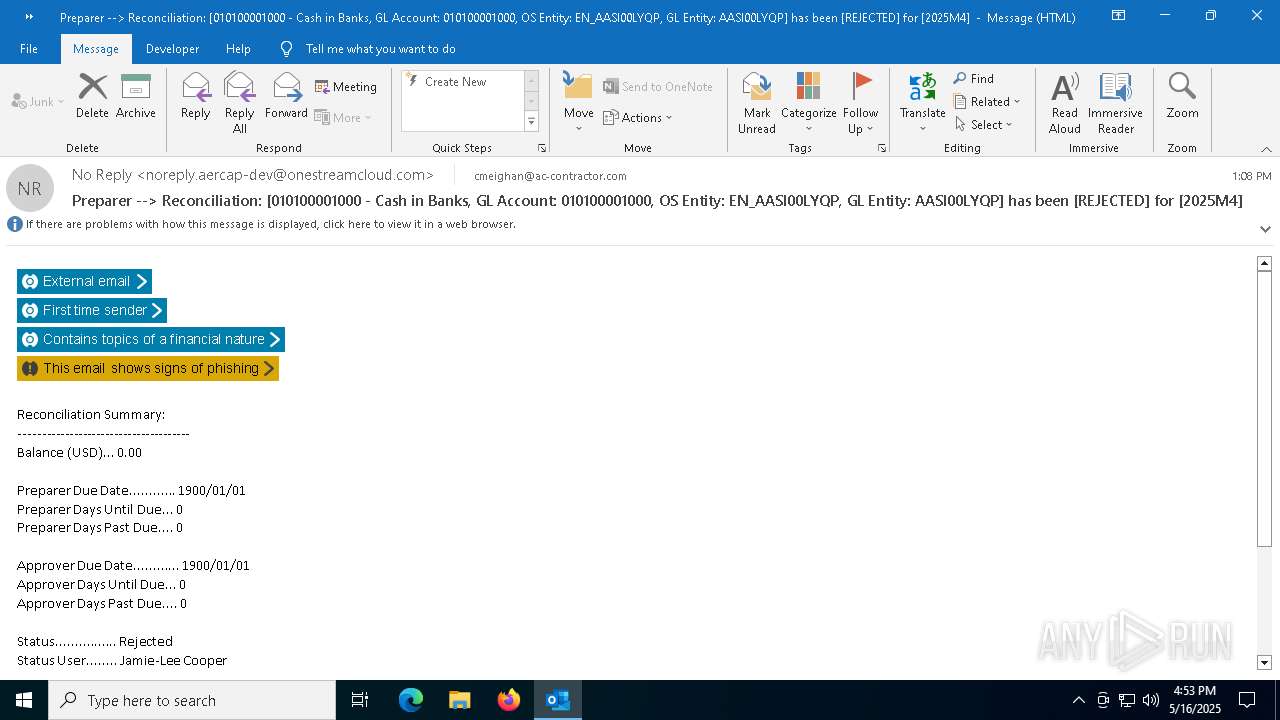
Task: Open Quick Steps dialog launcher
Action: [542, 148]
